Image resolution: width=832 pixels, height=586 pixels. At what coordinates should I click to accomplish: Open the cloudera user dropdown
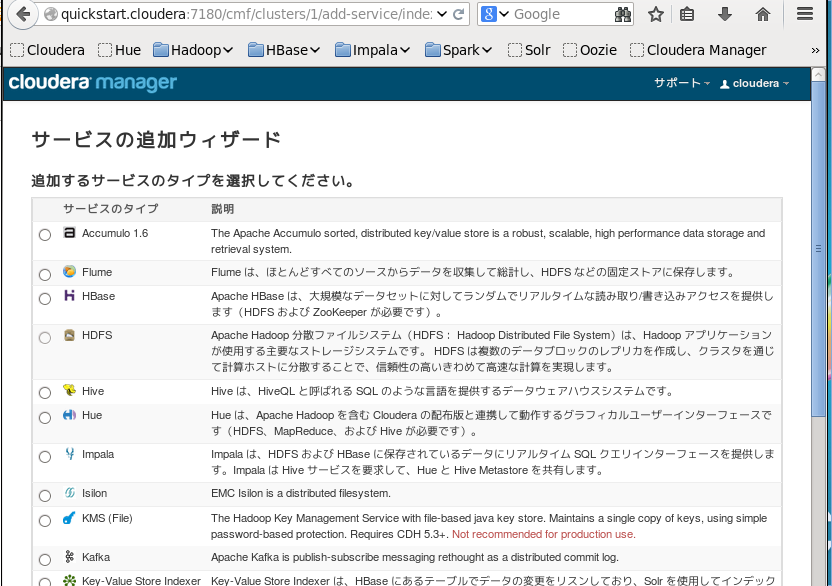tap(755, 83)
